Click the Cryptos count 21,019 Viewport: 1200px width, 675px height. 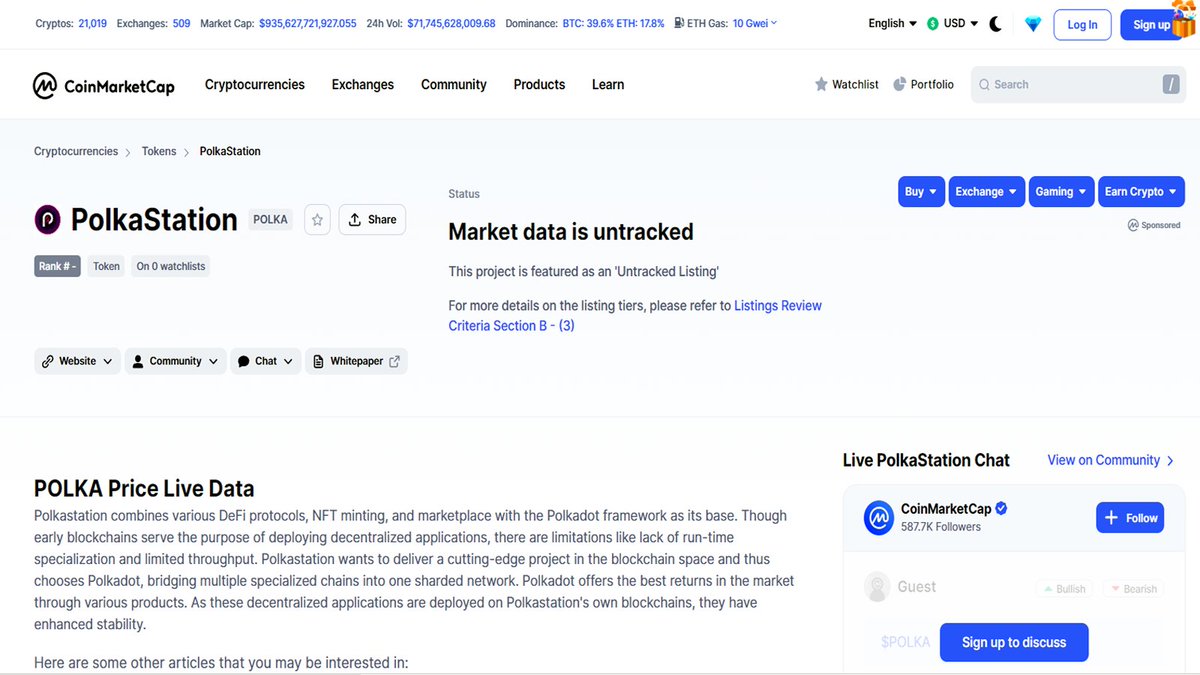tap(91, 23)
